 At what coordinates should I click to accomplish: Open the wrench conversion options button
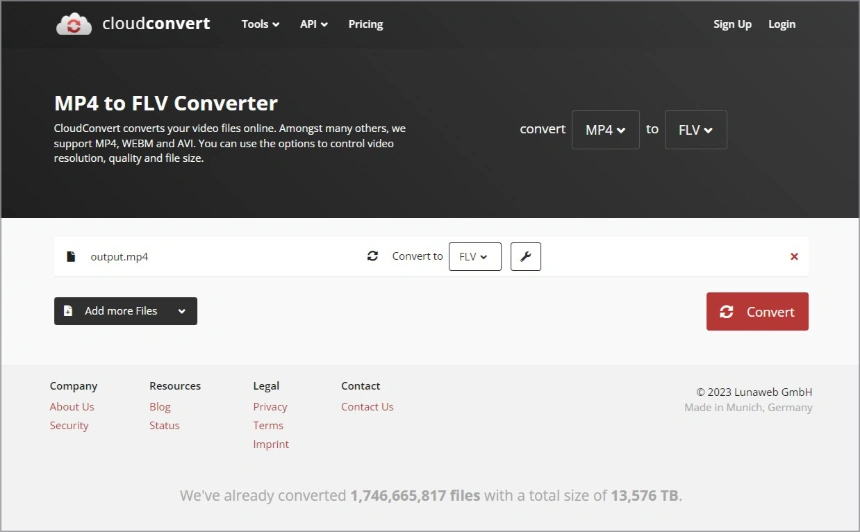[x=525, y=256]
